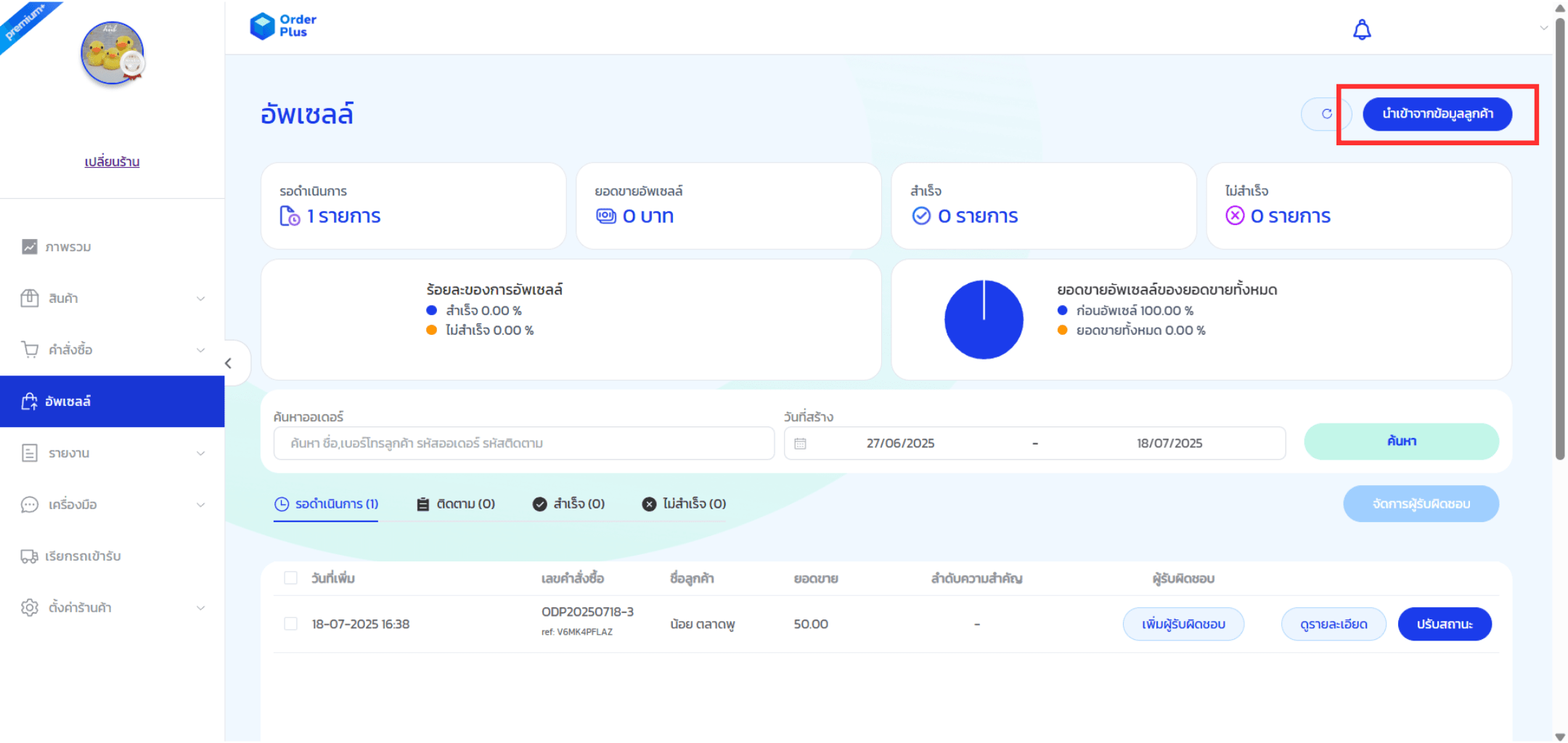1568x743 pixels.
Task: Click the ลำดับความสำคัญ column header
Action: [976, 579]
